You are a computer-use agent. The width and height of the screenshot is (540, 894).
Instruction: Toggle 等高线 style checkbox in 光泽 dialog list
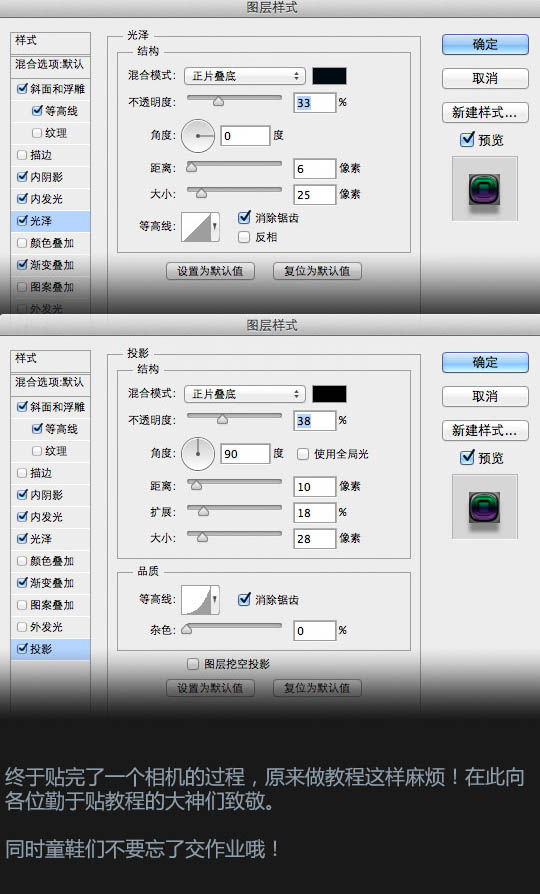[x=37, y=111]
